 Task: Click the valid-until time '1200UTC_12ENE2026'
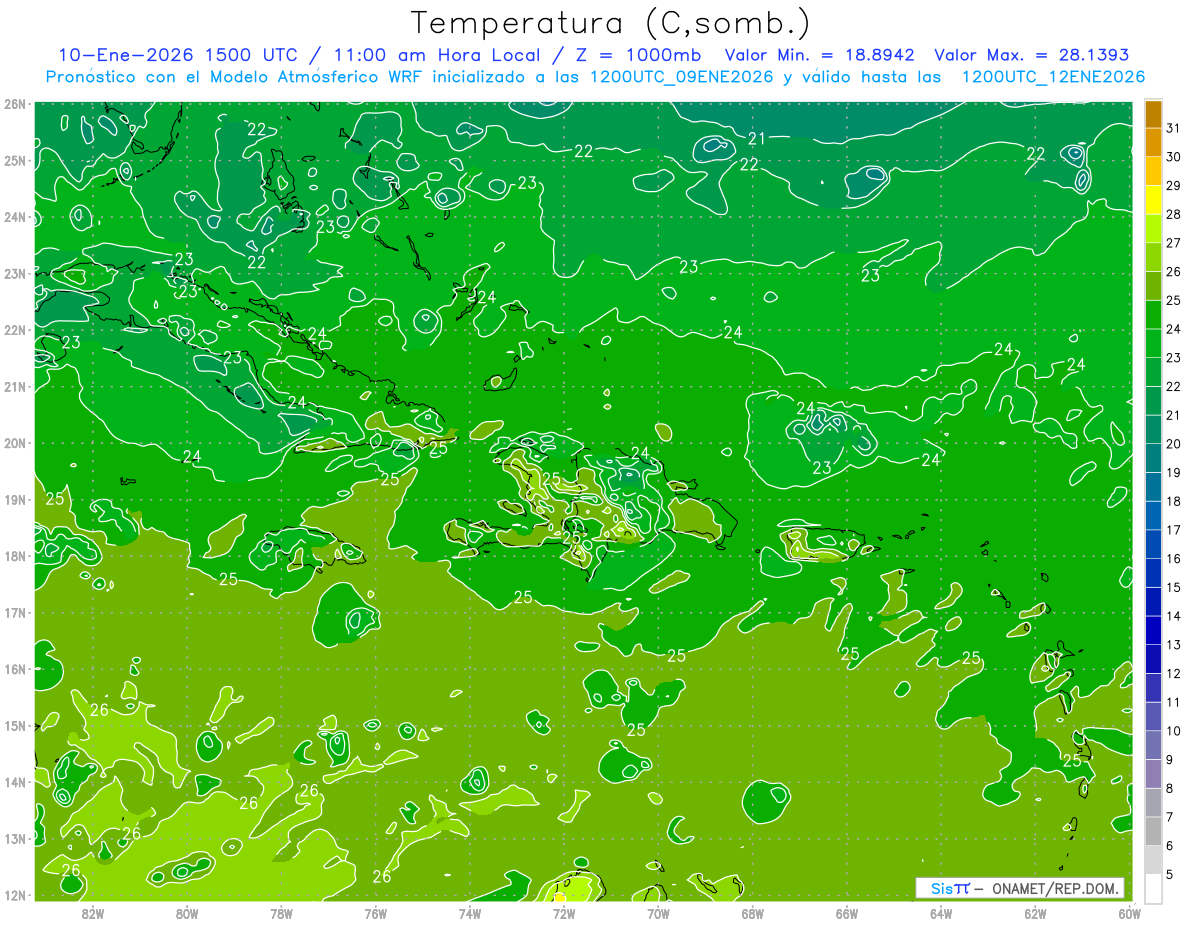1053,77
